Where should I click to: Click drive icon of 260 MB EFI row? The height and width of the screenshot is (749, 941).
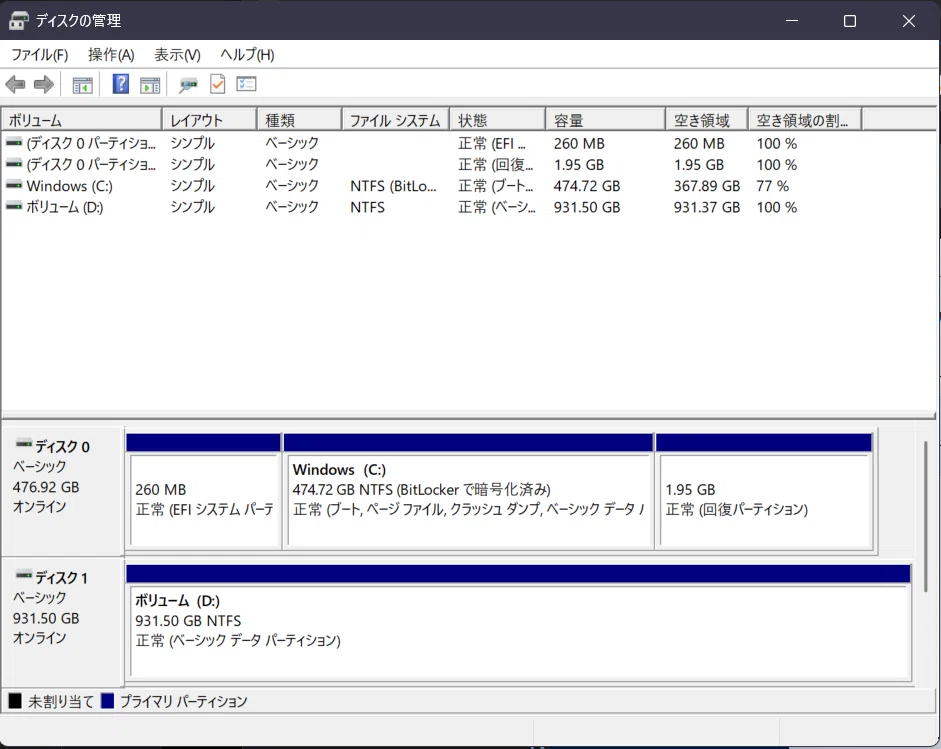coord(14,143)
